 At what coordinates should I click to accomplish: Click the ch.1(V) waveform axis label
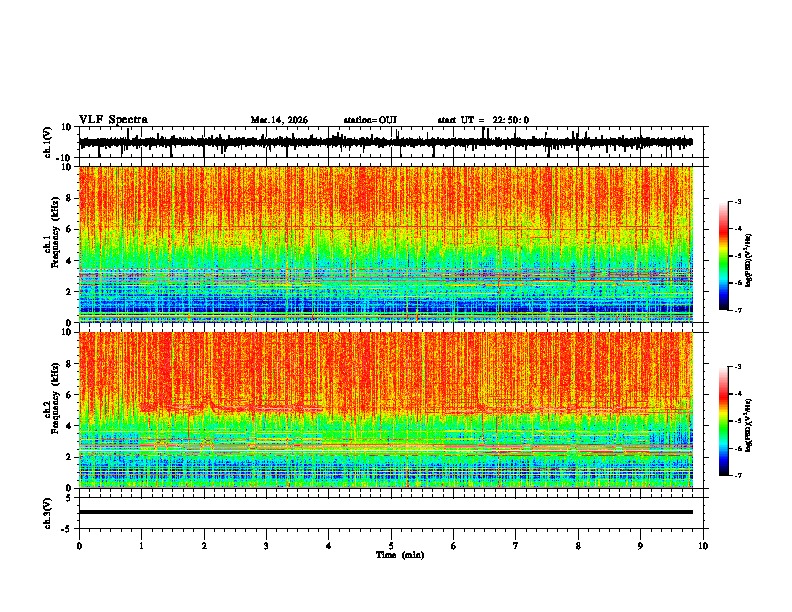tap(48, 142)
